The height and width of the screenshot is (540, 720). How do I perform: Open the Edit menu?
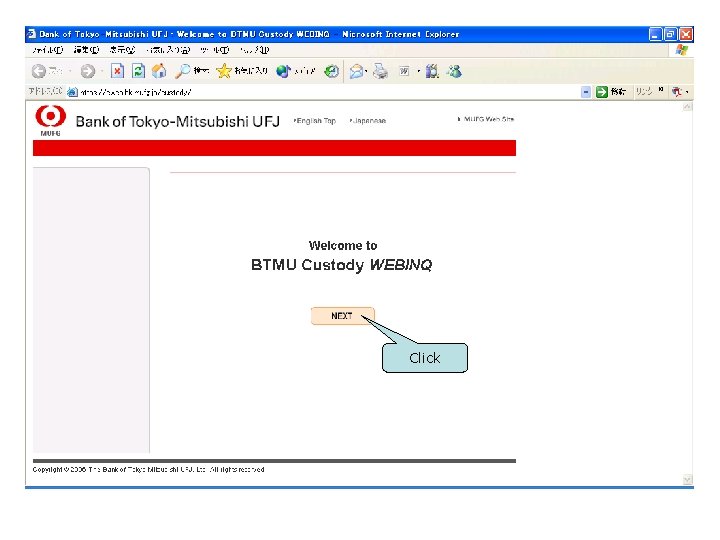(86, 50)
